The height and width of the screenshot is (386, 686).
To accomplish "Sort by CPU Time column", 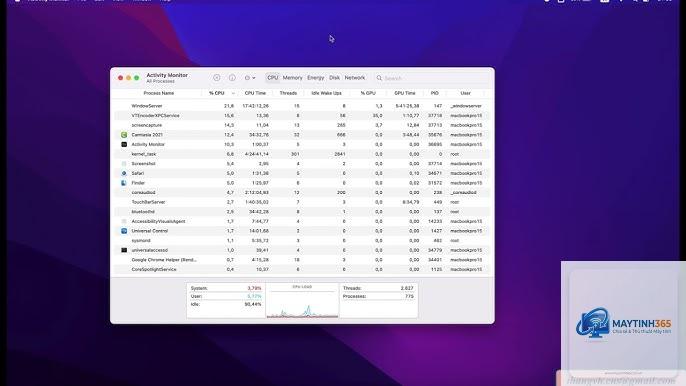I will click(x=255, y=93).
